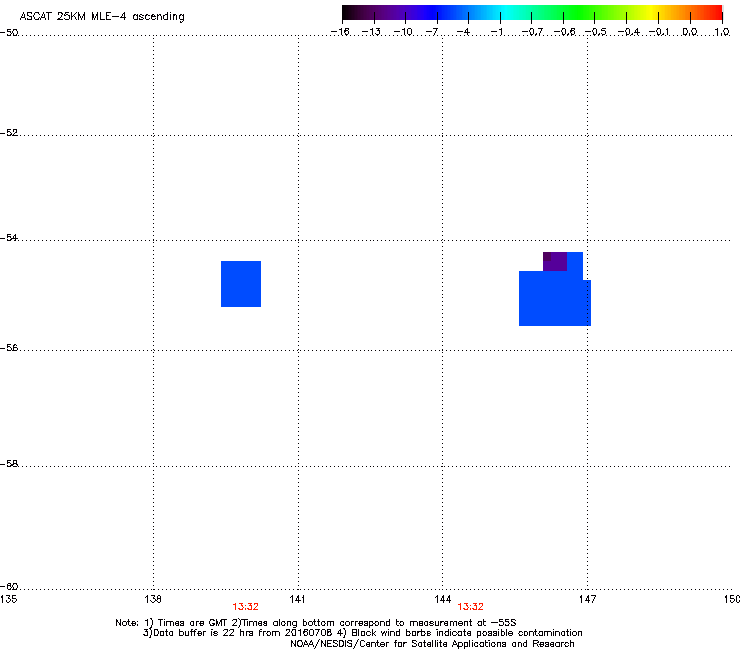Image resolution: width=740 pixels, height=650 pixels.
Task: Click the "-4" color bar label
Action: coord(463,32)
